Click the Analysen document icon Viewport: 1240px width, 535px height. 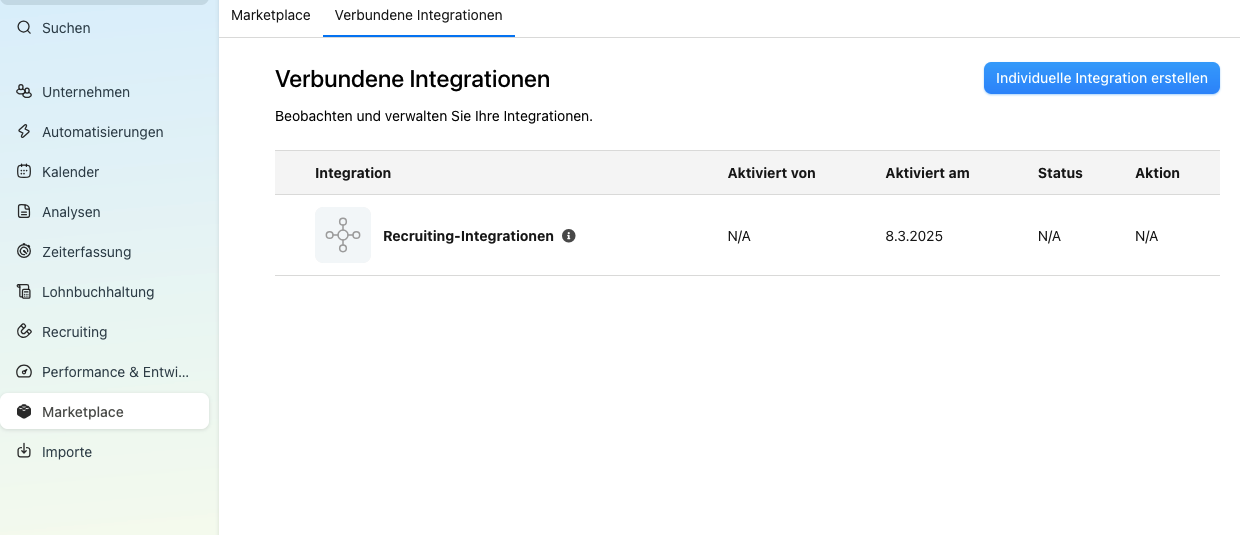[x=24, y=212]
